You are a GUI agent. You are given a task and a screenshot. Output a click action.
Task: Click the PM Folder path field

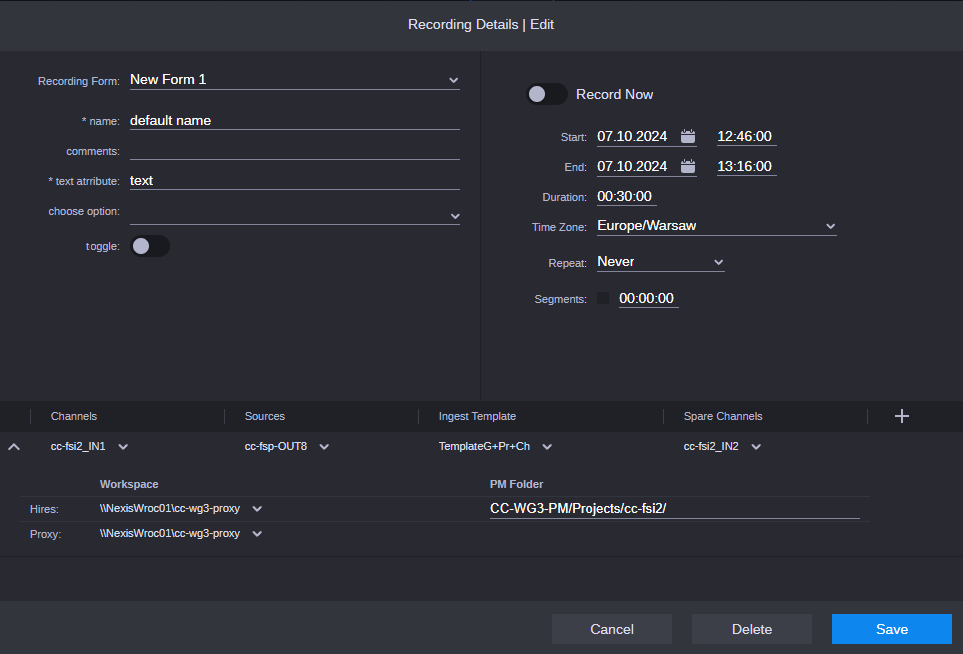674,508
